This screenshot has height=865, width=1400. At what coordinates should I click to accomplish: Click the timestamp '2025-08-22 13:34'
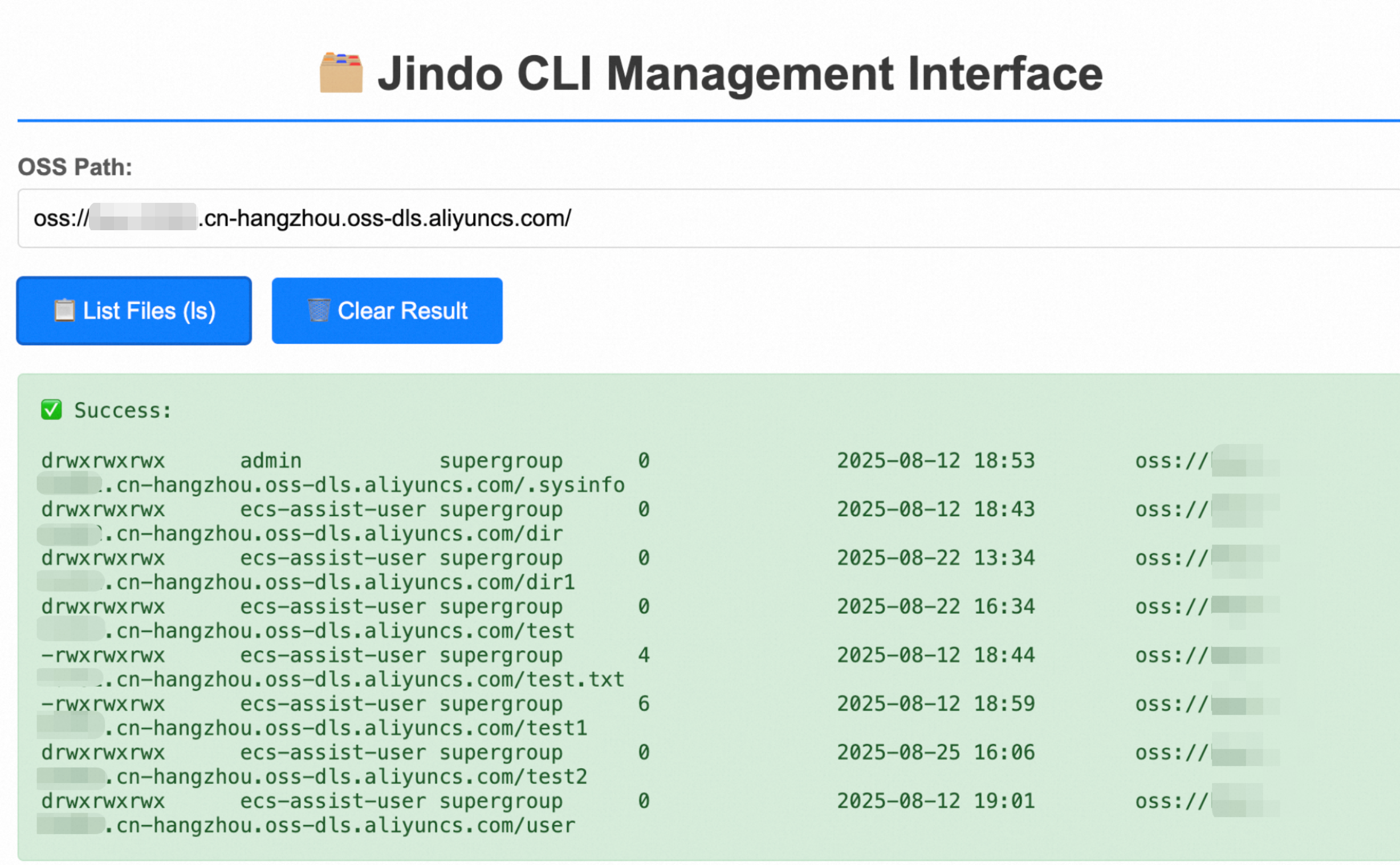click(936, 558)
